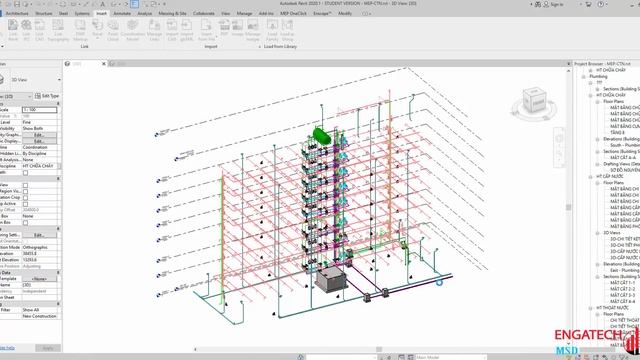Open the Annotate ribbon tab
Image resolution: width=640 pixels, height=360 pixels.
(x=122, y=13)
